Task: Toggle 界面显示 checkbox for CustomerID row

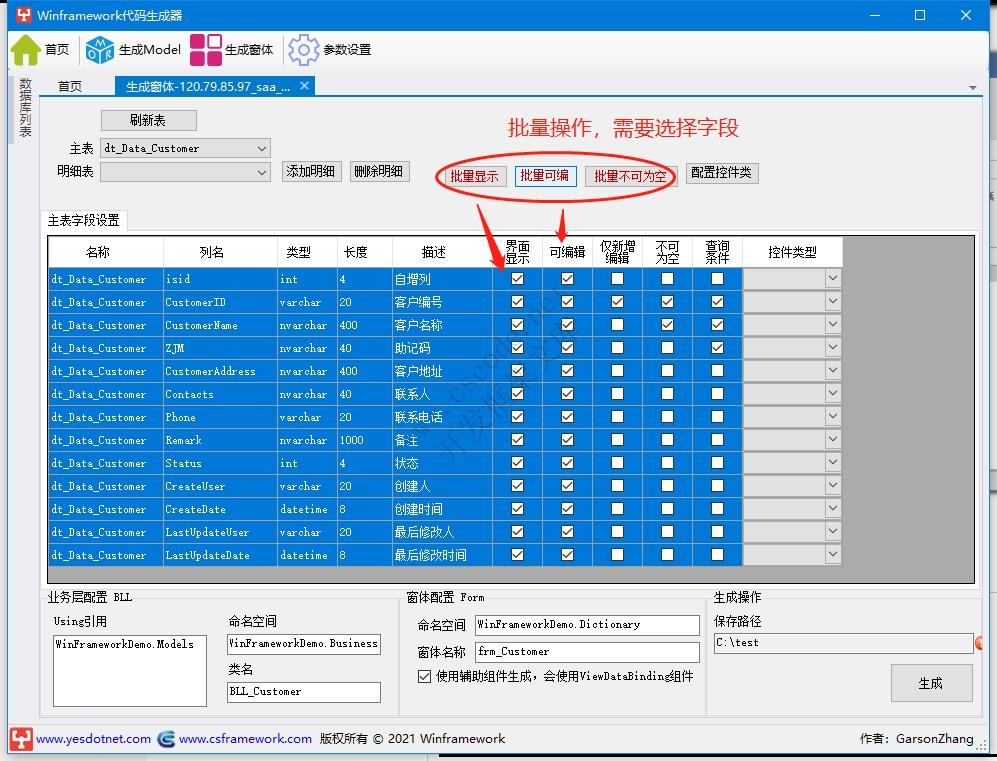Action: (517, 302)
